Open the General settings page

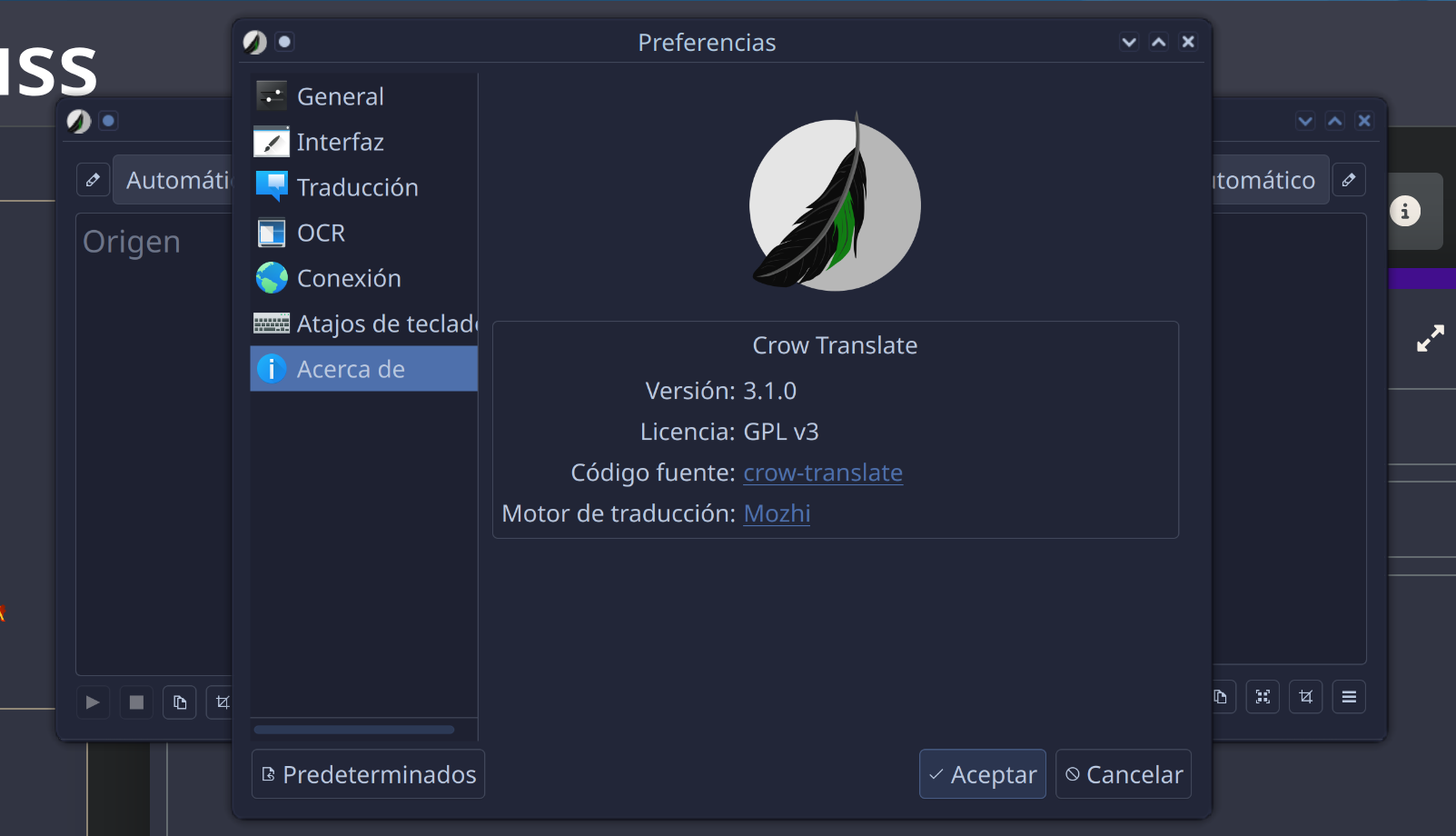tap(340, 96)
